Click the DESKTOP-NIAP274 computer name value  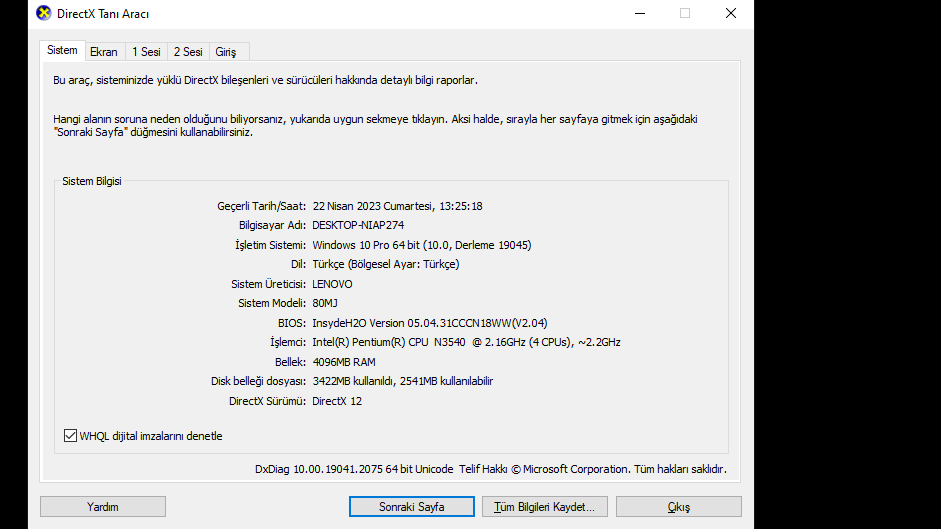pyautogui.click(x=358, y=225)
